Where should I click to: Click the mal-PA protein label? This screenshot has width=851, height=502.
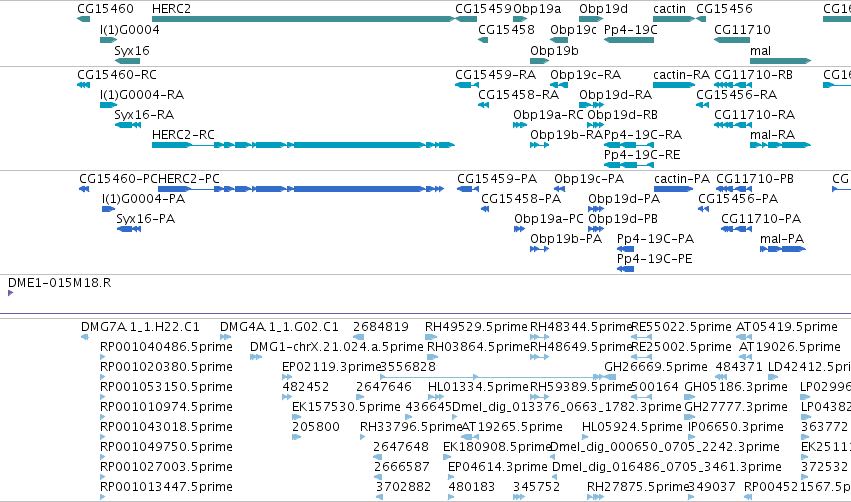tap(782, 239)
